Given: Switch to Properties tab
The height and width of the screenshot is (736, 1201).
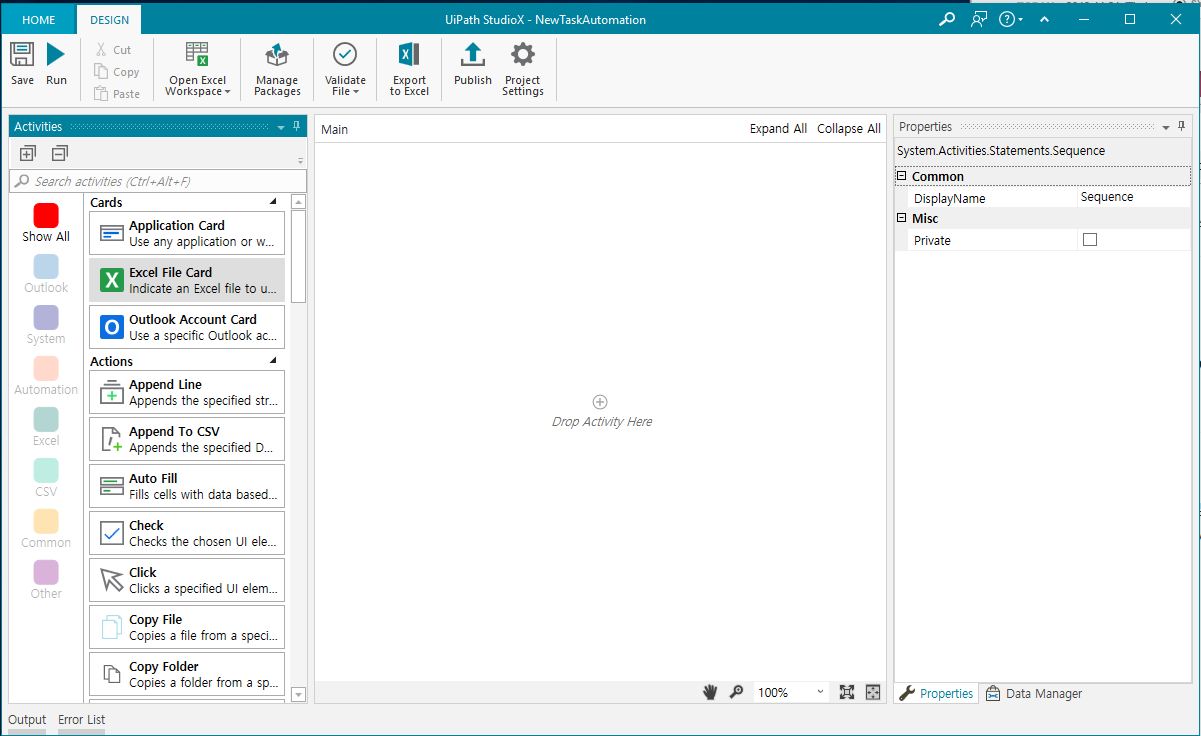Looking at the screenshot, I should point(936,693).
